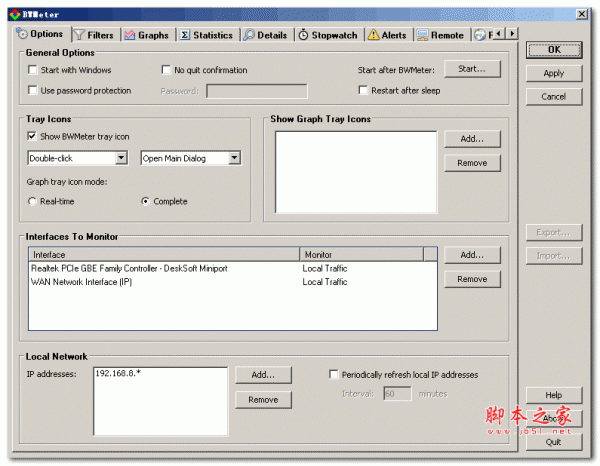Click Local Traffic cell of WAN row
This screenshot has height=466, width=600.
click(x=325, y=282)
